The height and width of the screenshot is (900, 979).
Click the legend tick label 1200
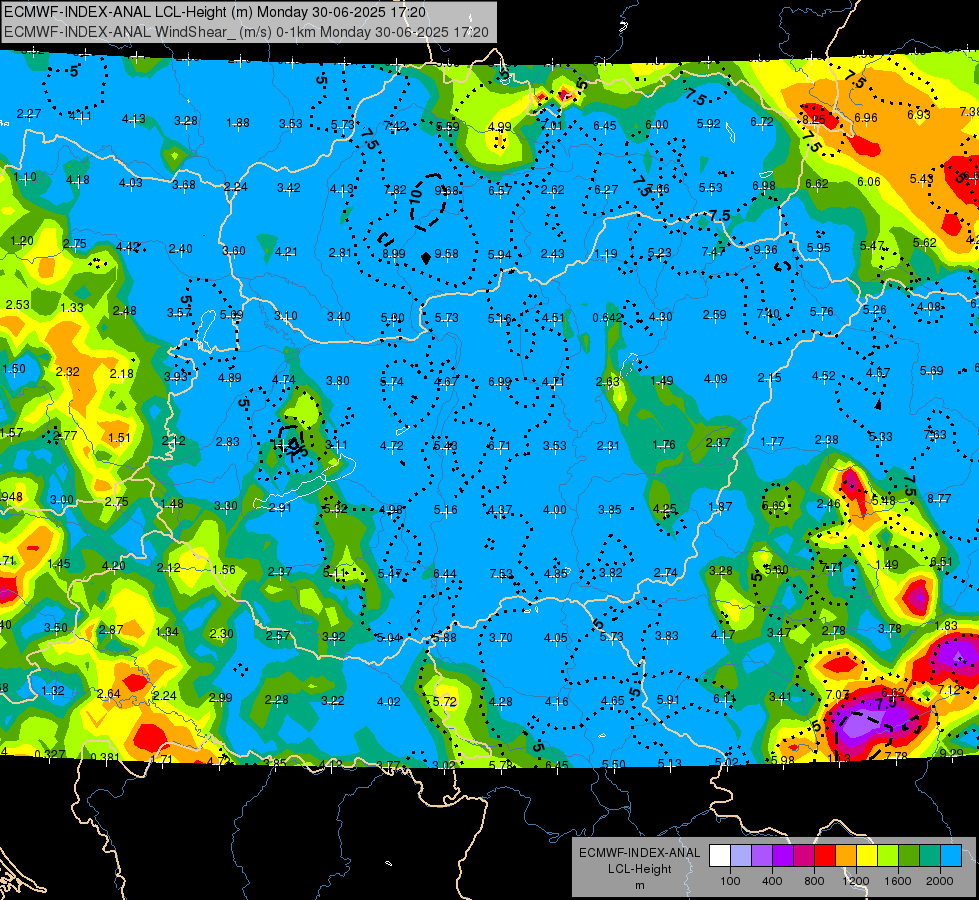(856, 881)
